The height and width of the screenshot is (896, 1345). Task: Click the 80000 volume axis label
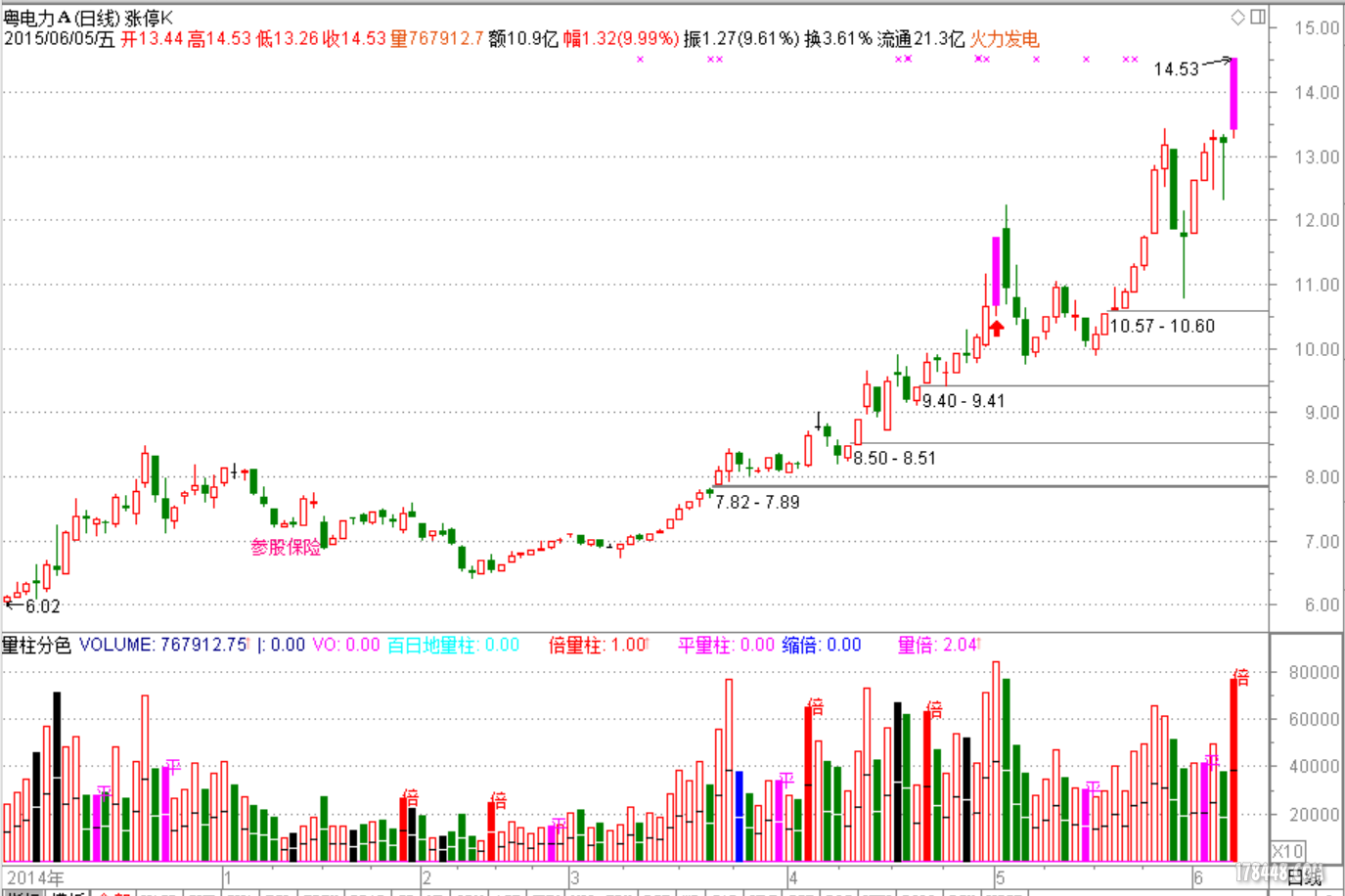(x=1314, y=672)
